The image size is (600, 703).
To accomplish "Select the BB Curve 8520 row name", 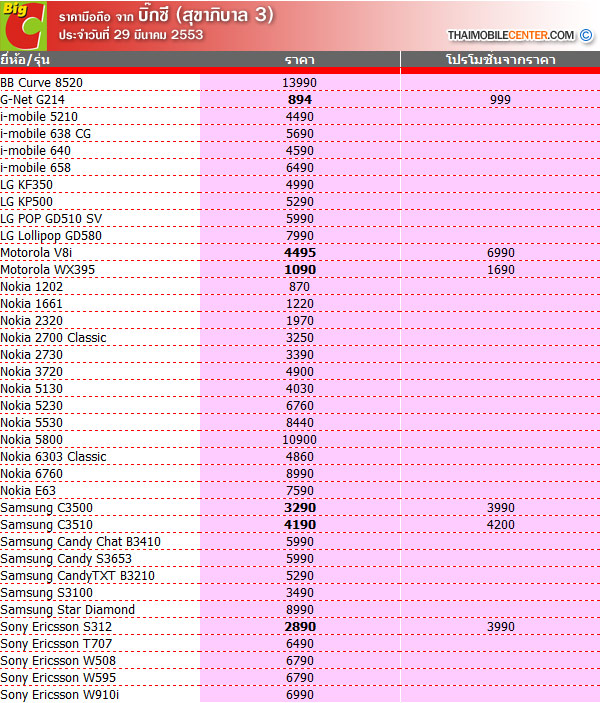I will [42, 83].
